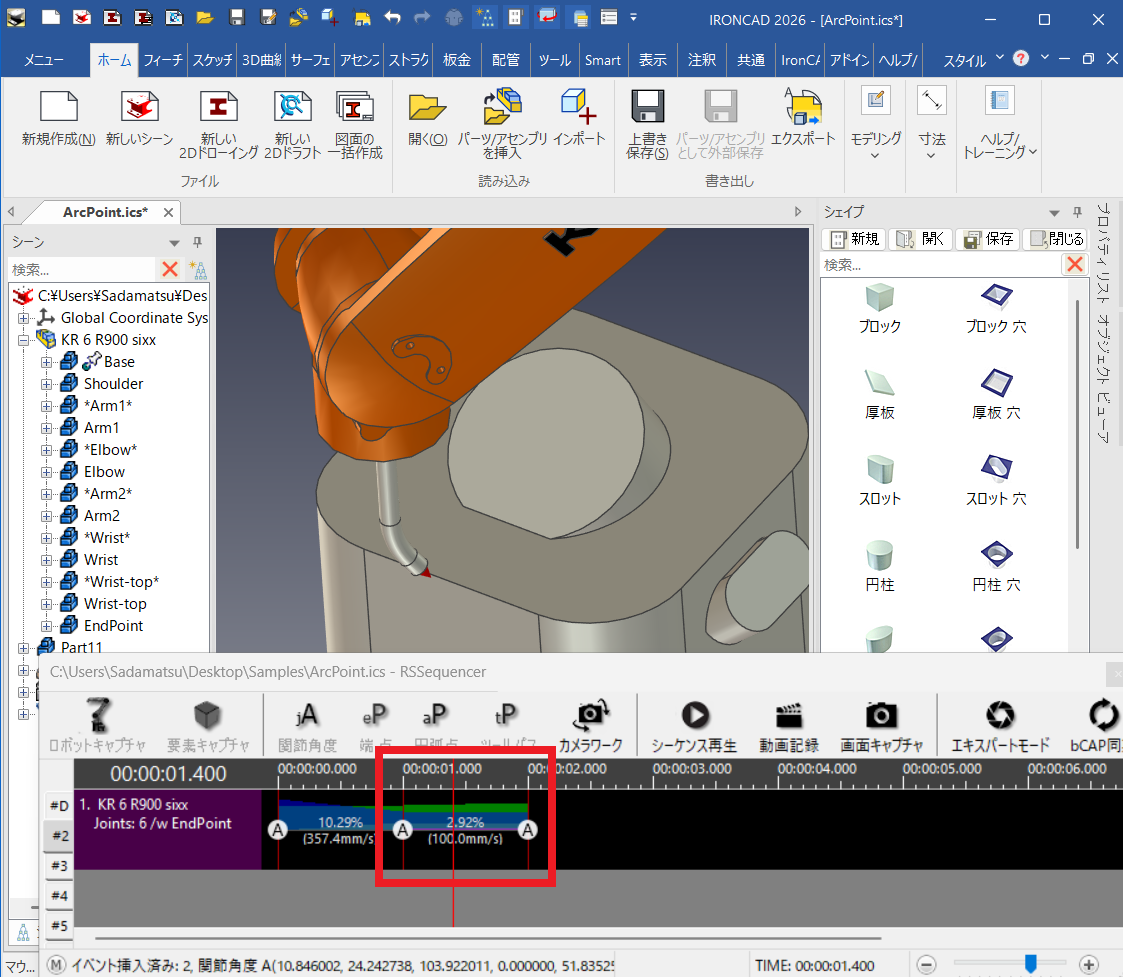
Task: Create 新しい2Dドローイング drawing
Action: pyautogui.click(x=218, y=106)
